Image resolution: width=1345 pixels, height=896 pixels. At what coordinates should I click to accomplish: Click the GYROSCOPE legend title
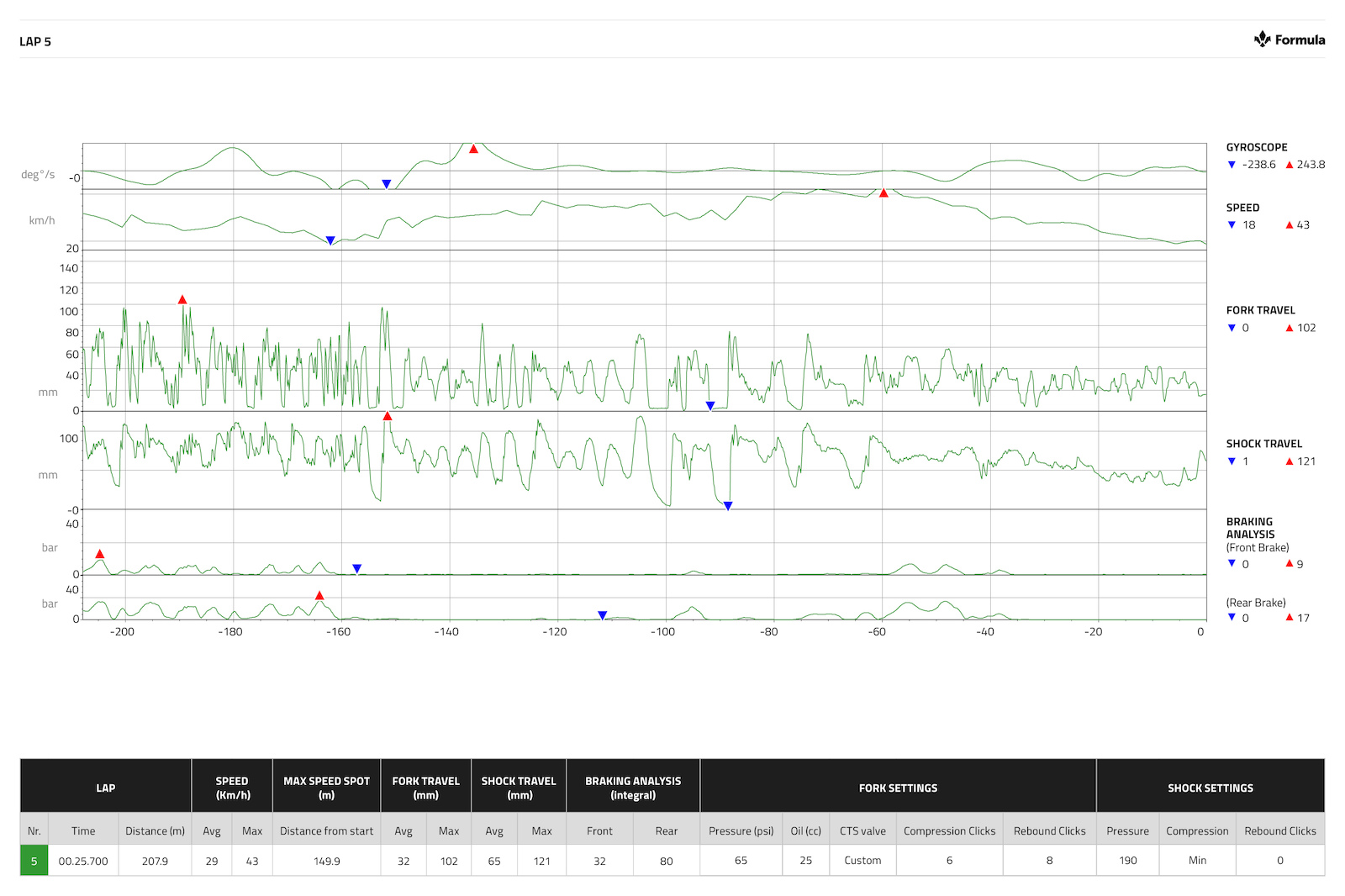[1256, 147]
